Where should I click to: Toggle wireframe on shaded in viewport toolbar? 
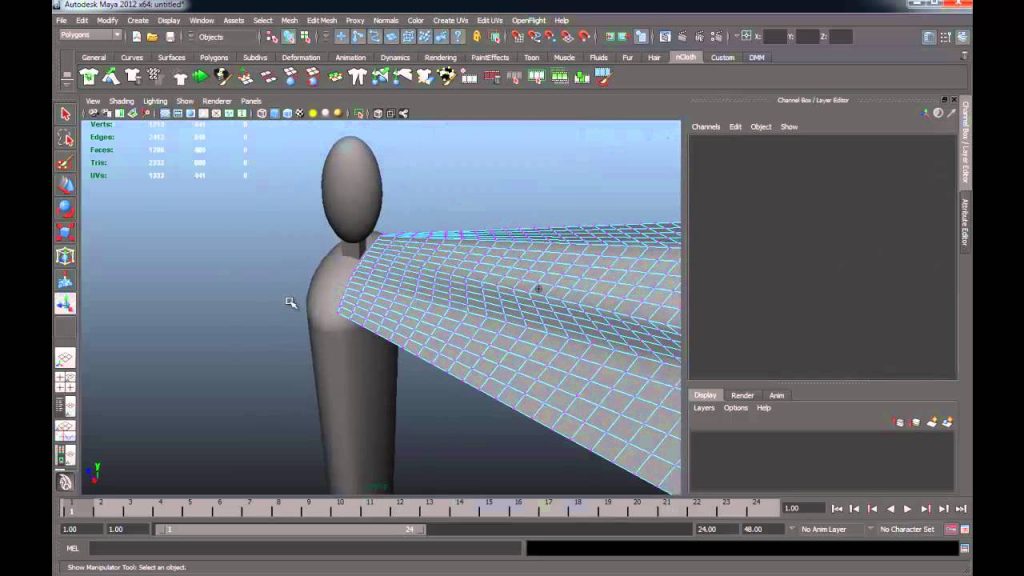point(287,114)
